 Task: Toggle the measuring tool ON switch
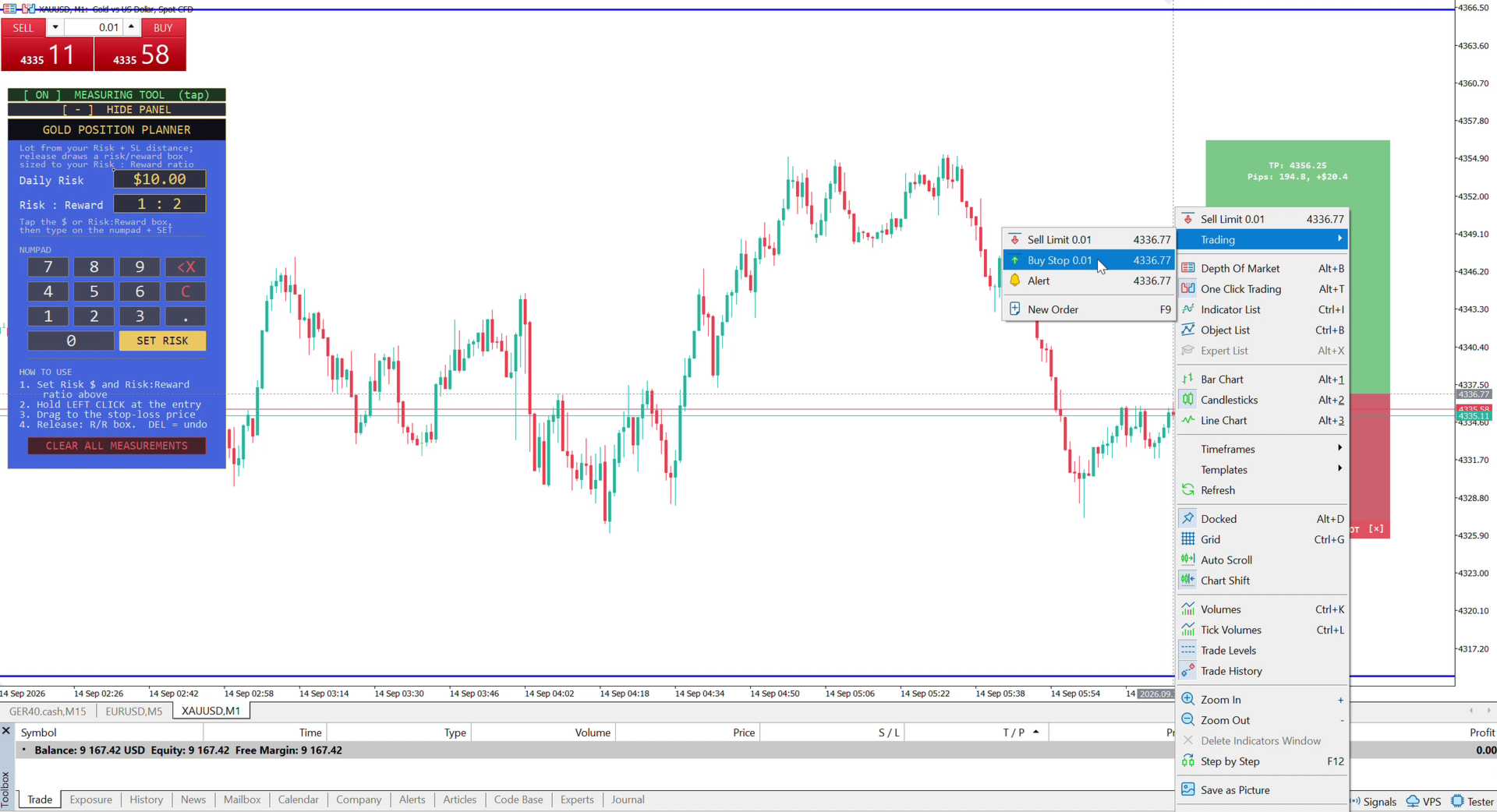[x=116, y=95]
